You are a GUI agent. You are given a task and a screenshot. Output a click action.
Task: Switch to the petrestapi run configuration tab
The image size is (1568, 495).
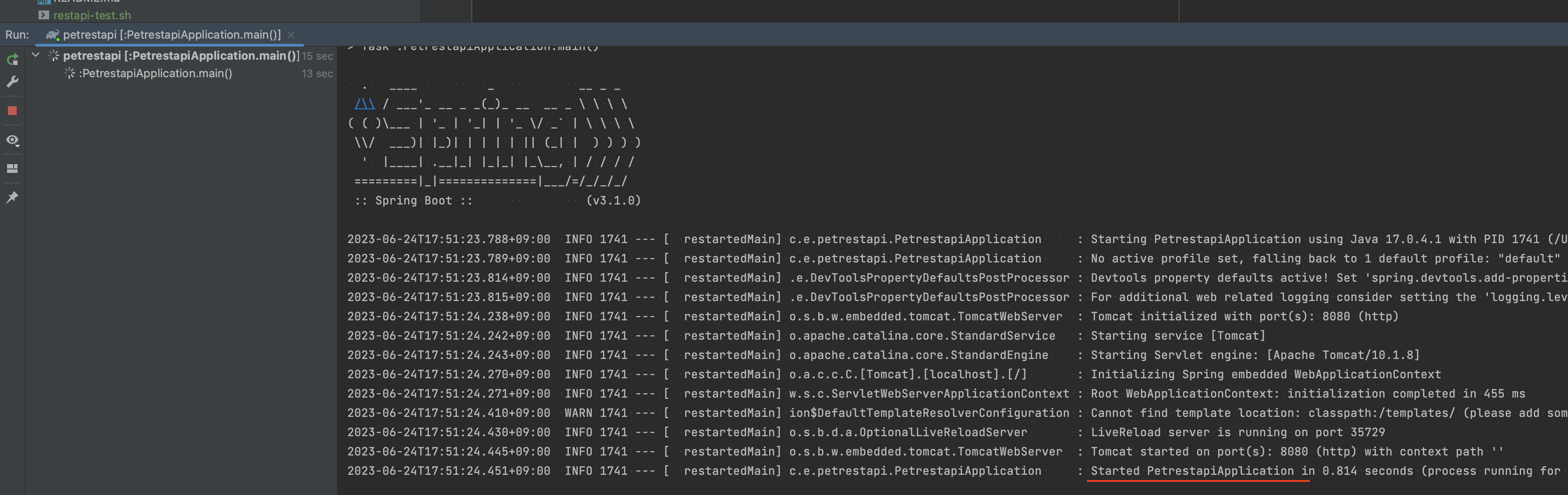[164, 35]
